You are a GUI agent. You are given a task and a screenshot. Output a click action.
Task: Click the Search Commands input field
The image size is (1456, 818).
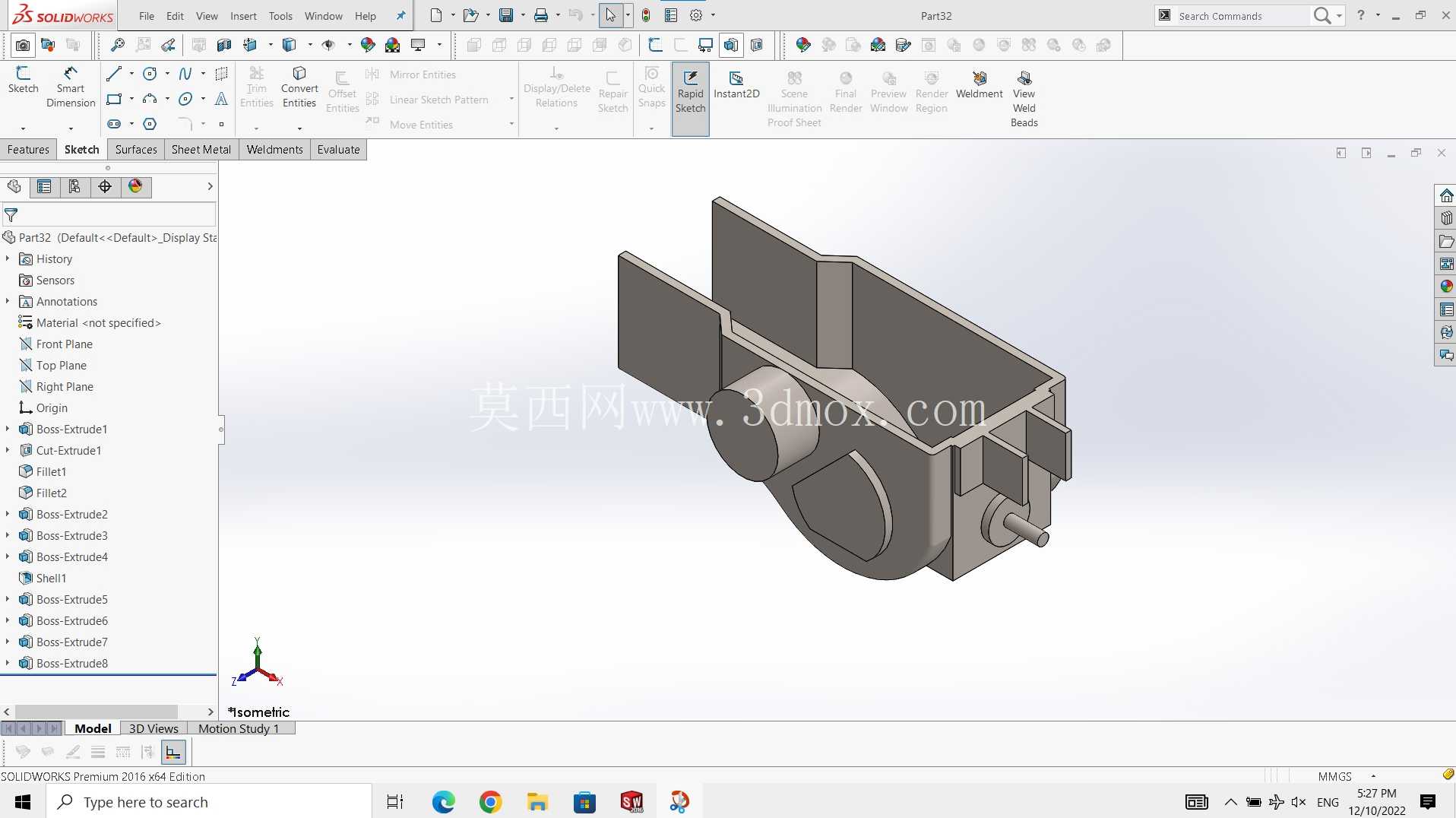point(1242,16)
